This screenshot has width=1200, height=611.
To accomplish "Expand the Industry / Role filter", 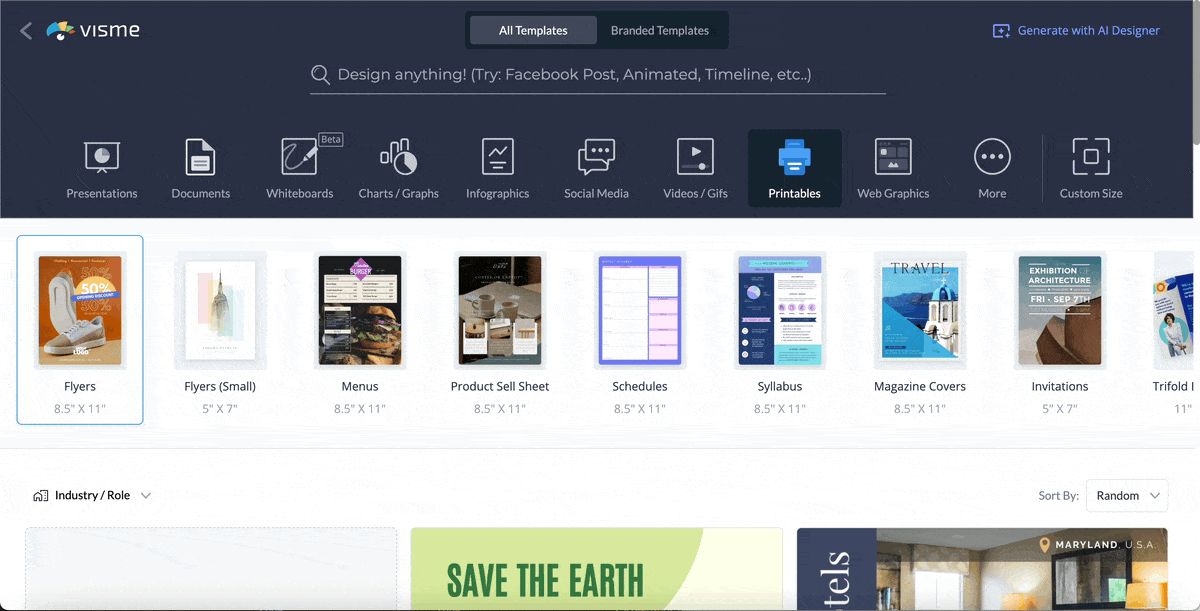I will (93, 495).
